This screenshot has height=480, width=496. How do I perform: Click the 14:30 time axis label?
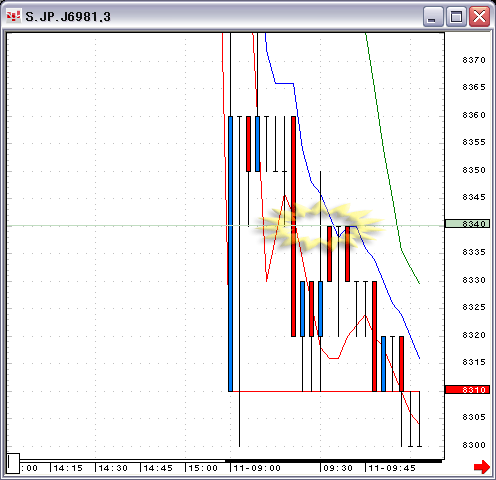(113, 468)
